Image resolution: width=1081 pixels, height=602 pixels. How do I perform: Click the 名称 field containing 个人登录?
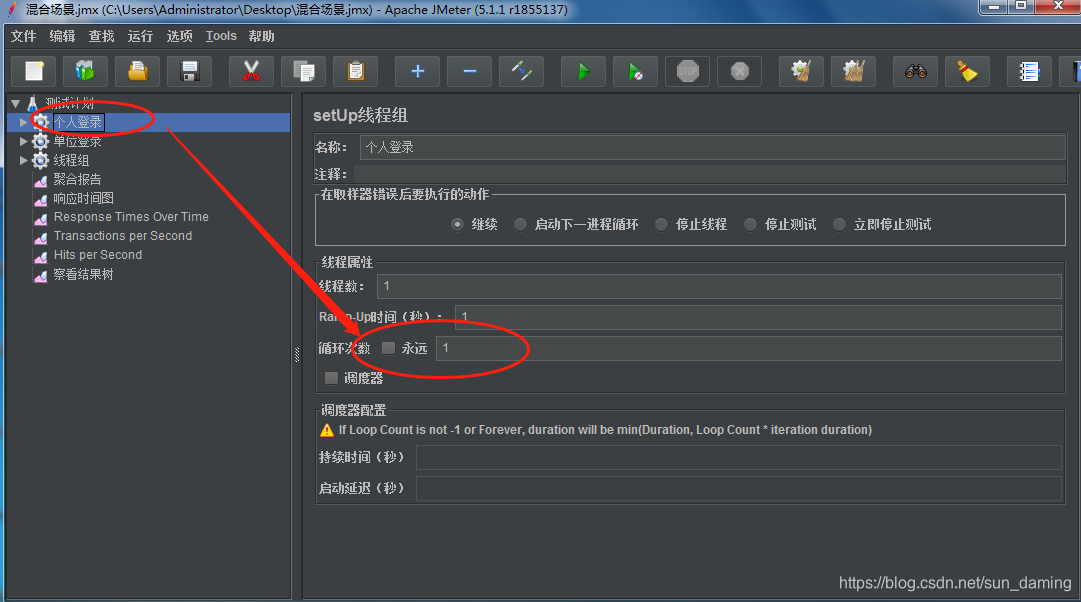pyautogui.click(x=713, y=147)
